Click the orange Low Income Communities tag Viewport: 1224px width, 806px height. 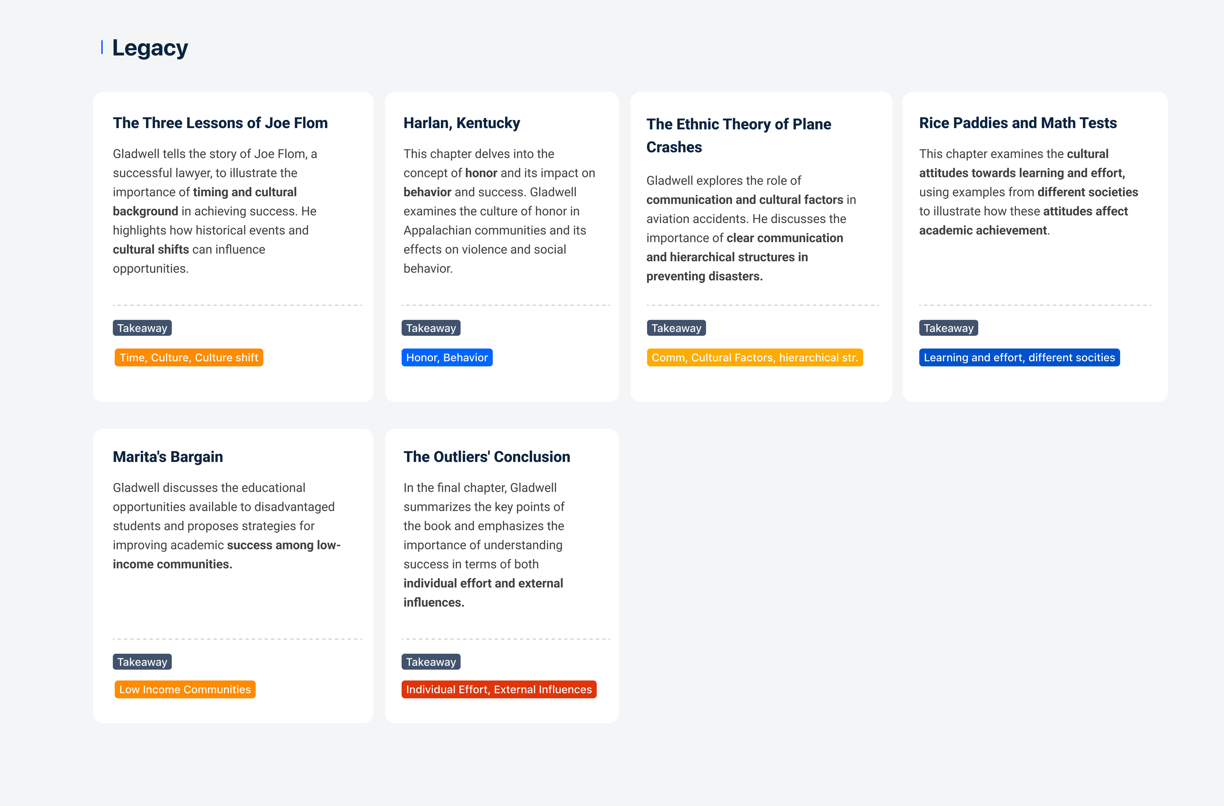coord(185,689)
